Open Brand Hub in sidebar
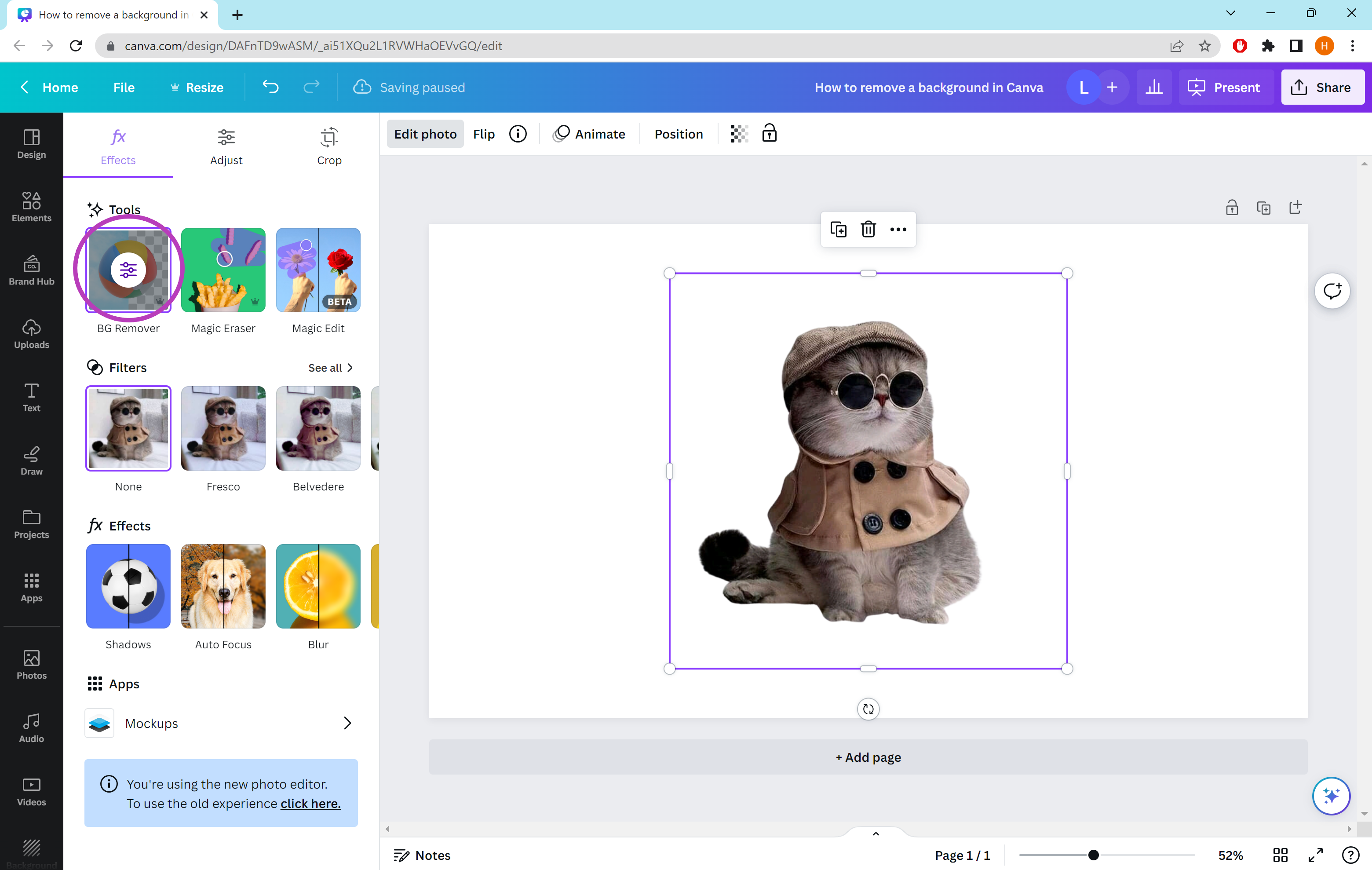 tap(31, 271)
